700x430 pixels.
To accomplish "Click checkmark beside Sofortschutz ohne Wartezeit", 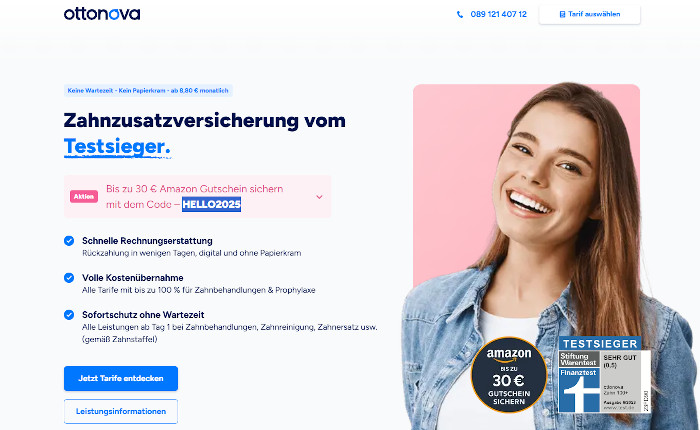I will (69, 315).
